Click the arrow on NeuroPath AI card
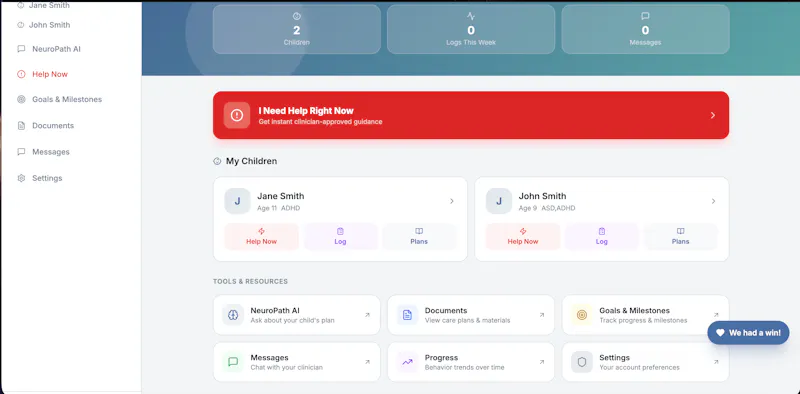800x394 pixels. (367, 315)
